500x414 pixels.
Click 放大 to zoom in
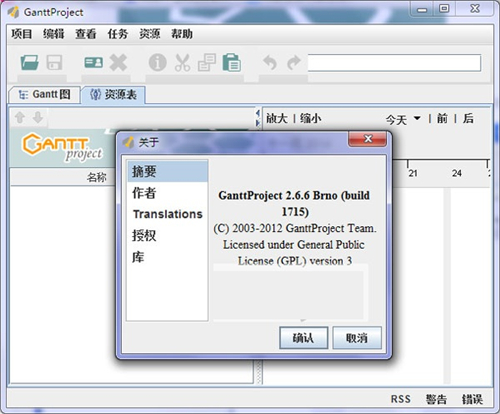coord(277,118)
